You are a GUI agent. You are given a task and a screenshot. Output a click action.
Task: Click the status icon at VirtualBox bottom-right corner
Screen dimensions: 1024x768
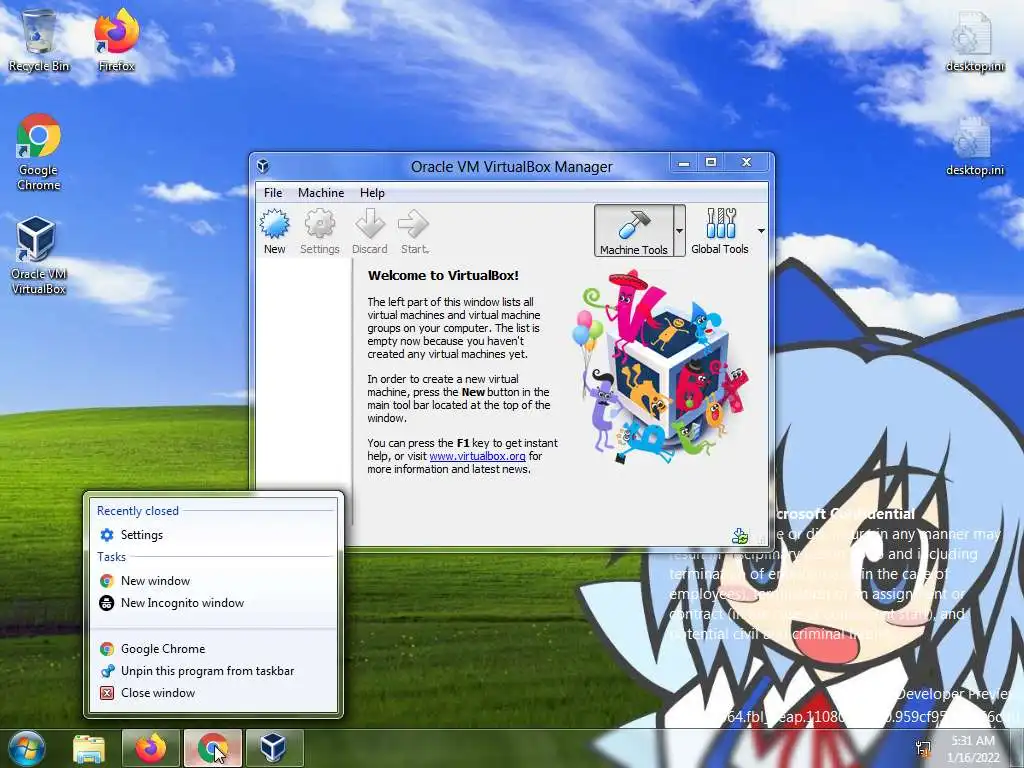(740, 536)
